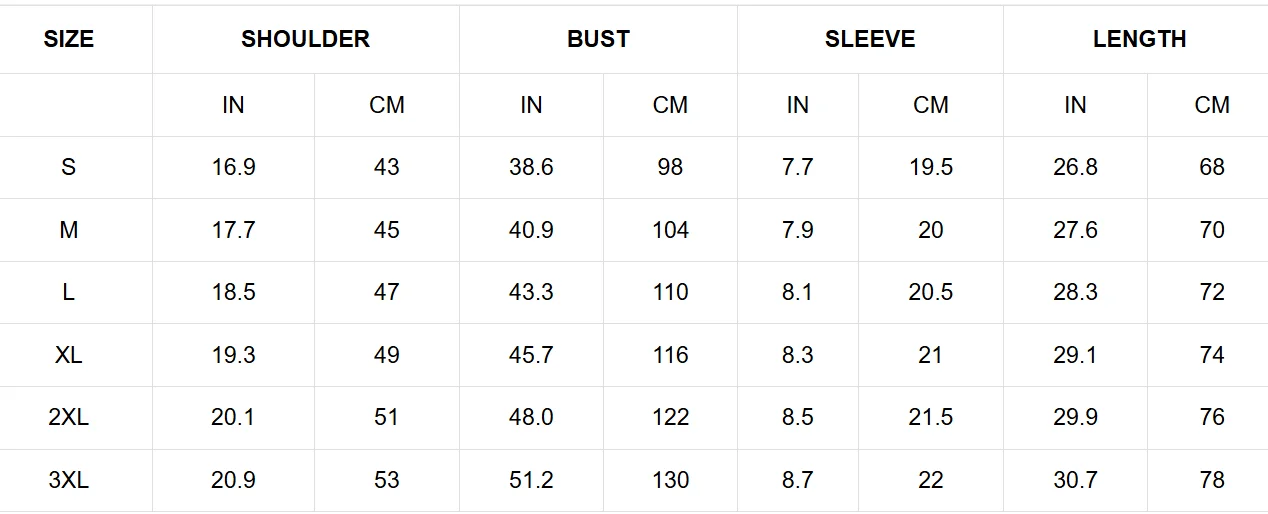Click bust value 48.0 for 2XL
This screenshot has height=514, width=1268.
coord(531,417)
